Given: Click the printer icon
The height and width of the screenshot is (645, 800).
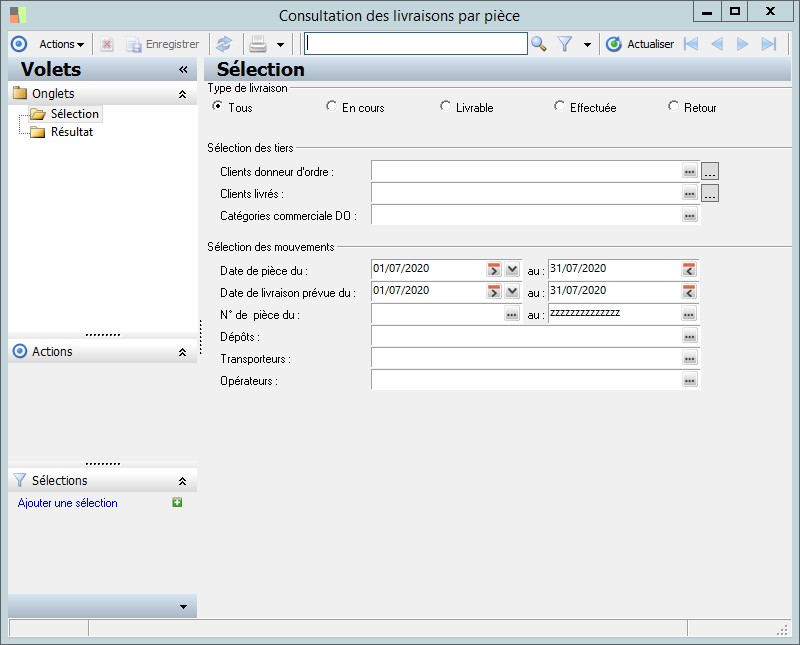Looking at the screenshot, I should 258,44.
